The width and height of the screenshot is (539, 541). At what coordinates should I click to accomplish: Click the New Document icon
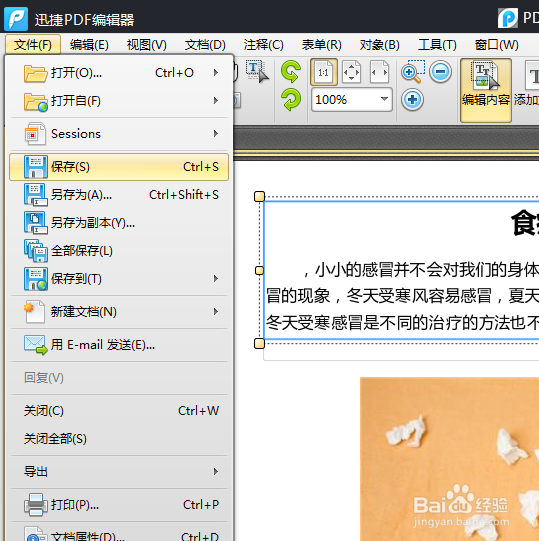coord(34,312)
